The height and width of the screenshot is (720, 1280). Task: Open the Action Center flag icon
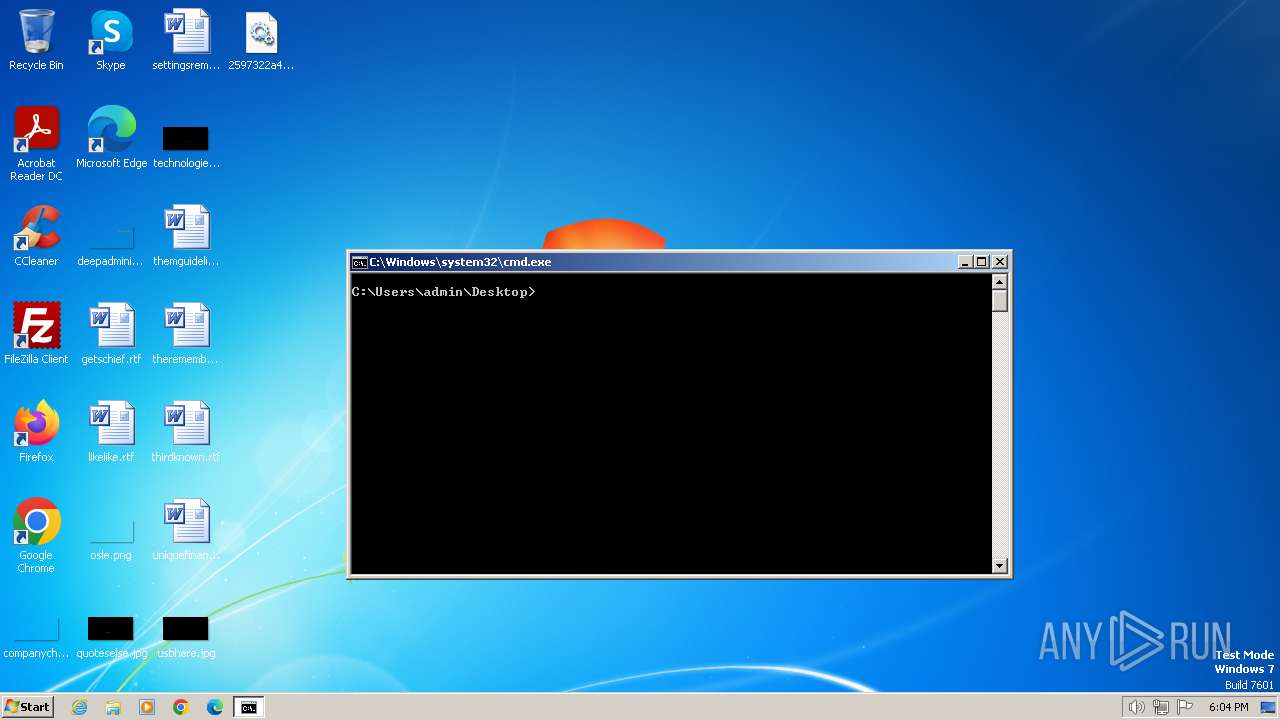(1186, 707)
